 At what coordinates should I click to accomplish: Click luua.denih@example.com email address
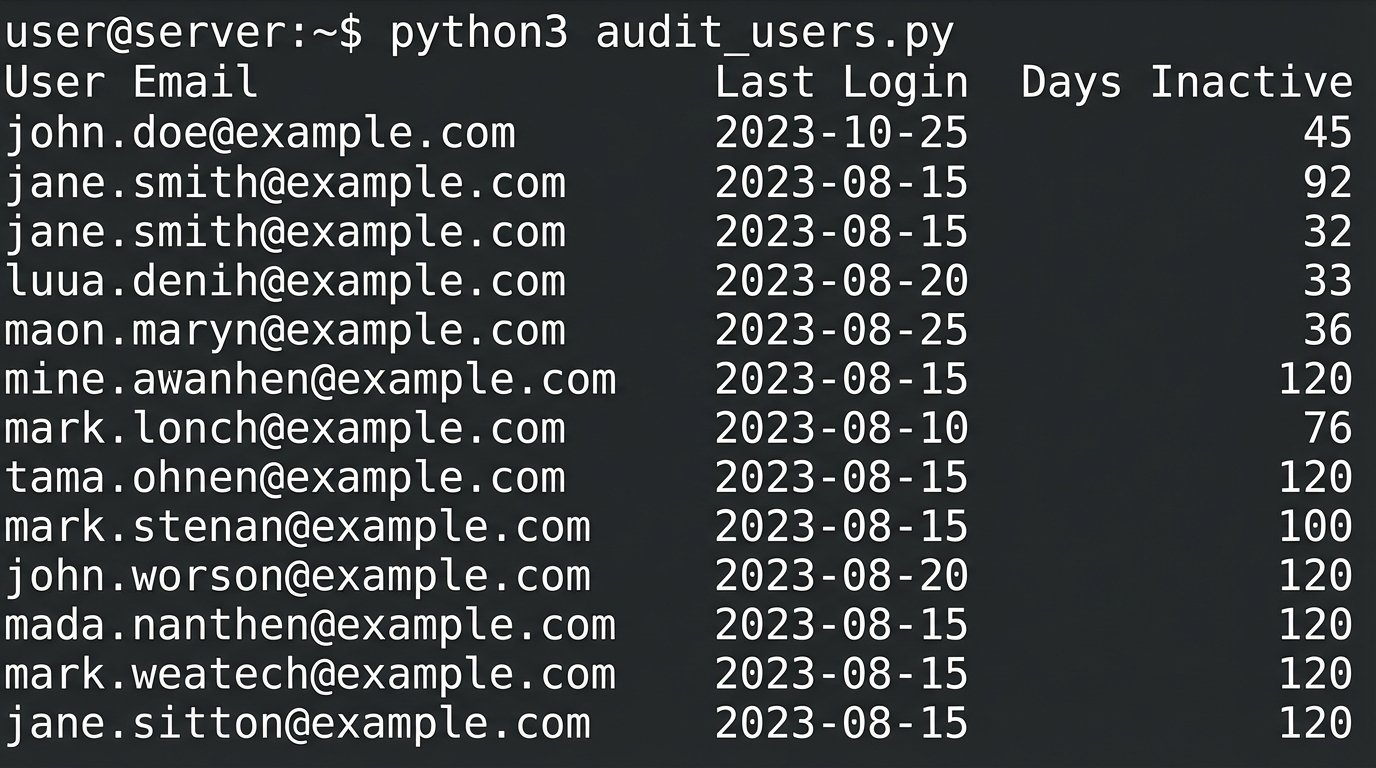[x=285, y=281]
